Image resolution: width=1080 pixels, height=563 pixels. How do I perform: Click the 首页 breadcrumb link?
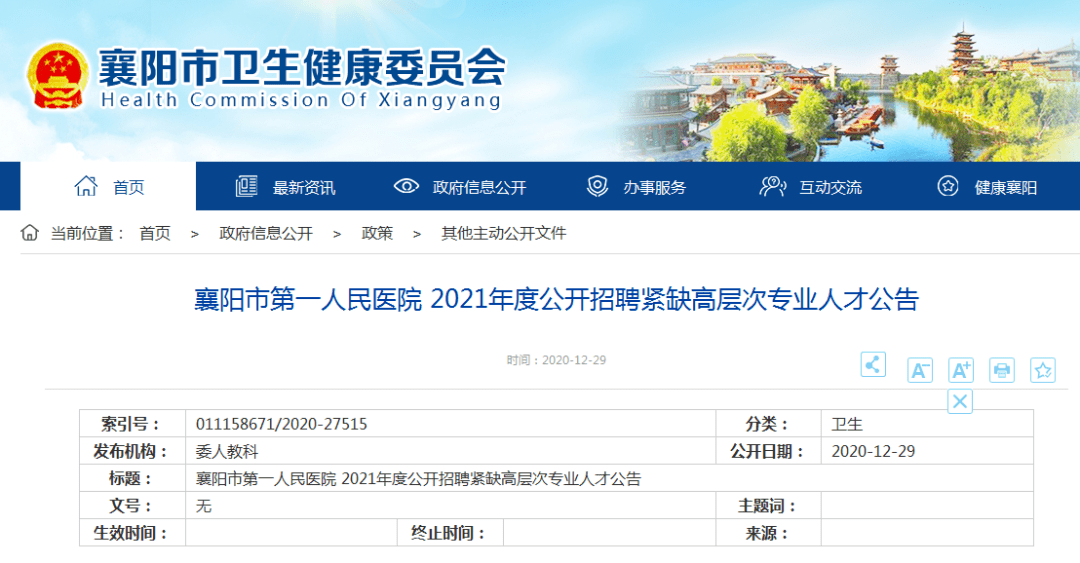pyautogui.click(x=155, y=233)
